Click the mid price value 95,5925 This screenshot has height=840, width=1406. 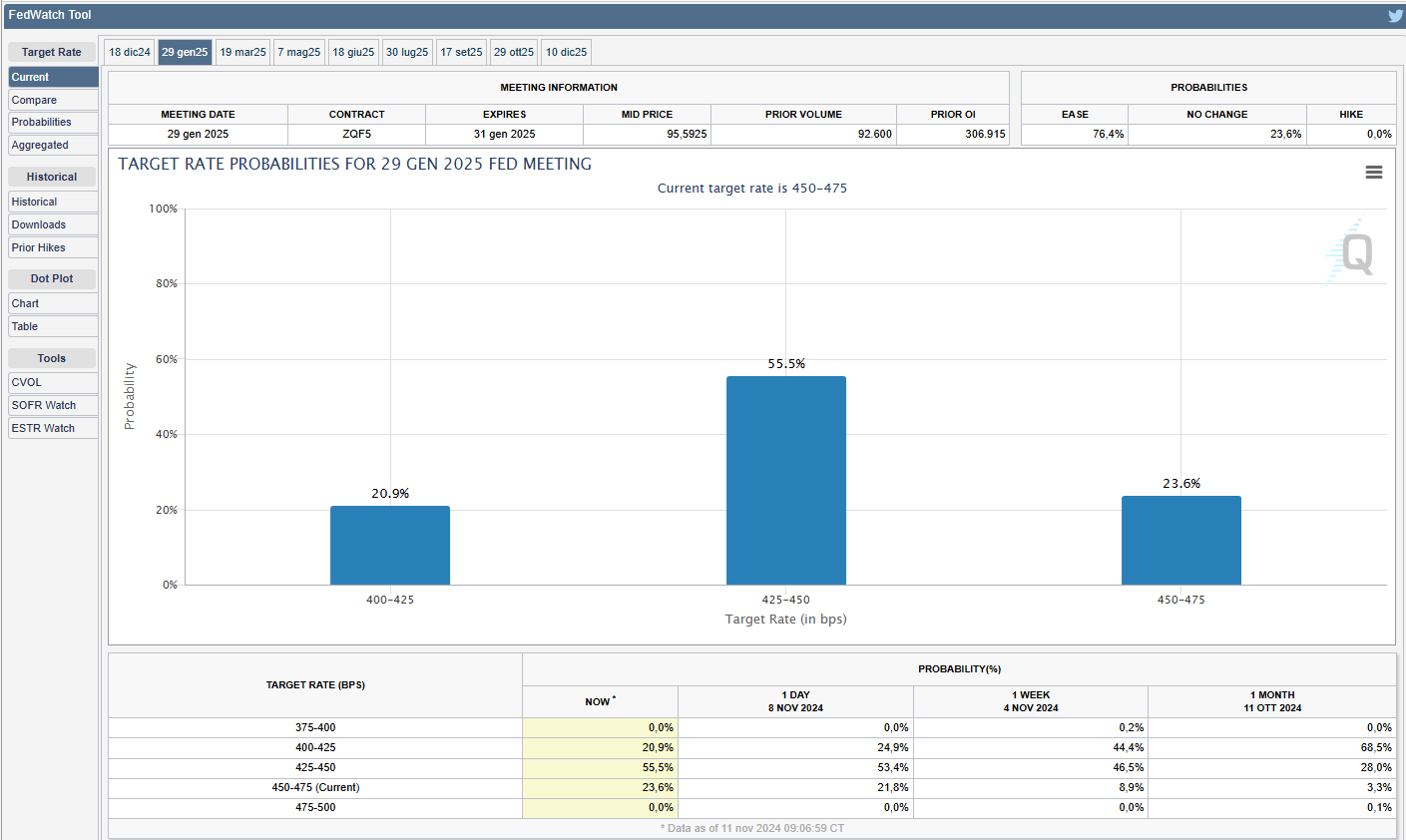(x=647, y=134)
